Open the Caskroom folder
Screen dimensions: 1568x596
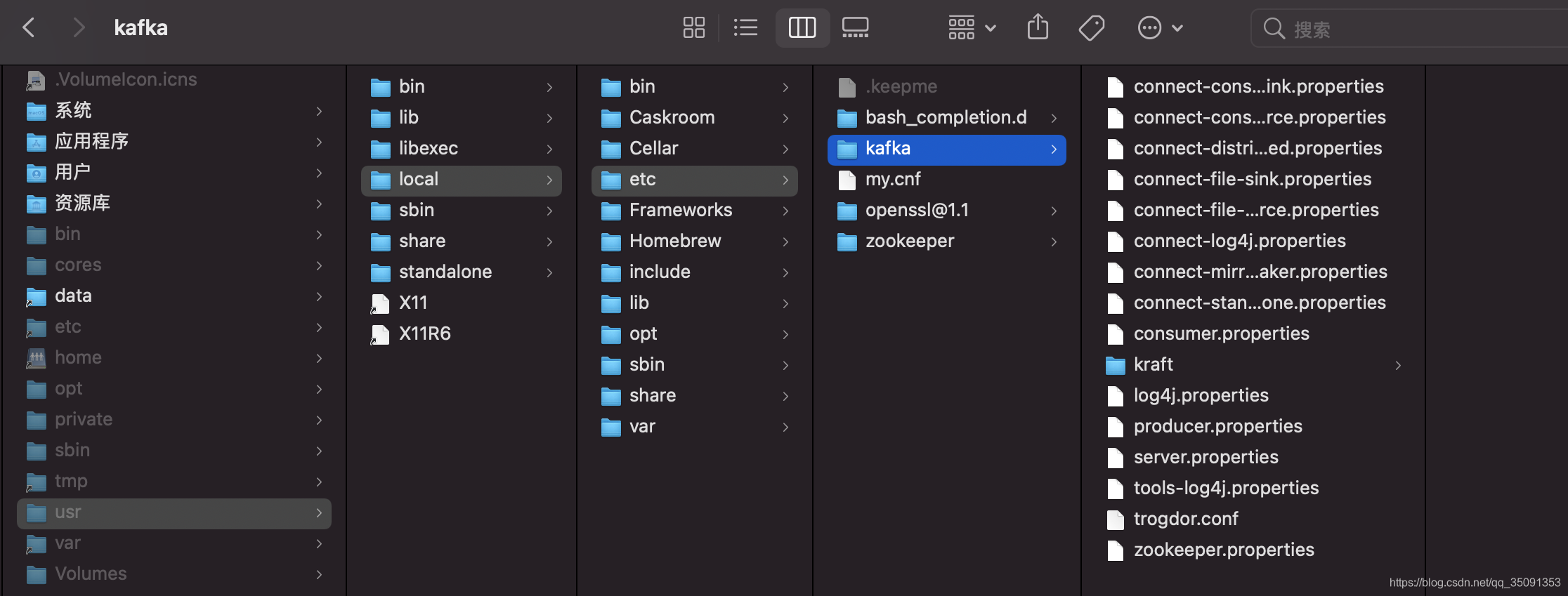(695, 118)
